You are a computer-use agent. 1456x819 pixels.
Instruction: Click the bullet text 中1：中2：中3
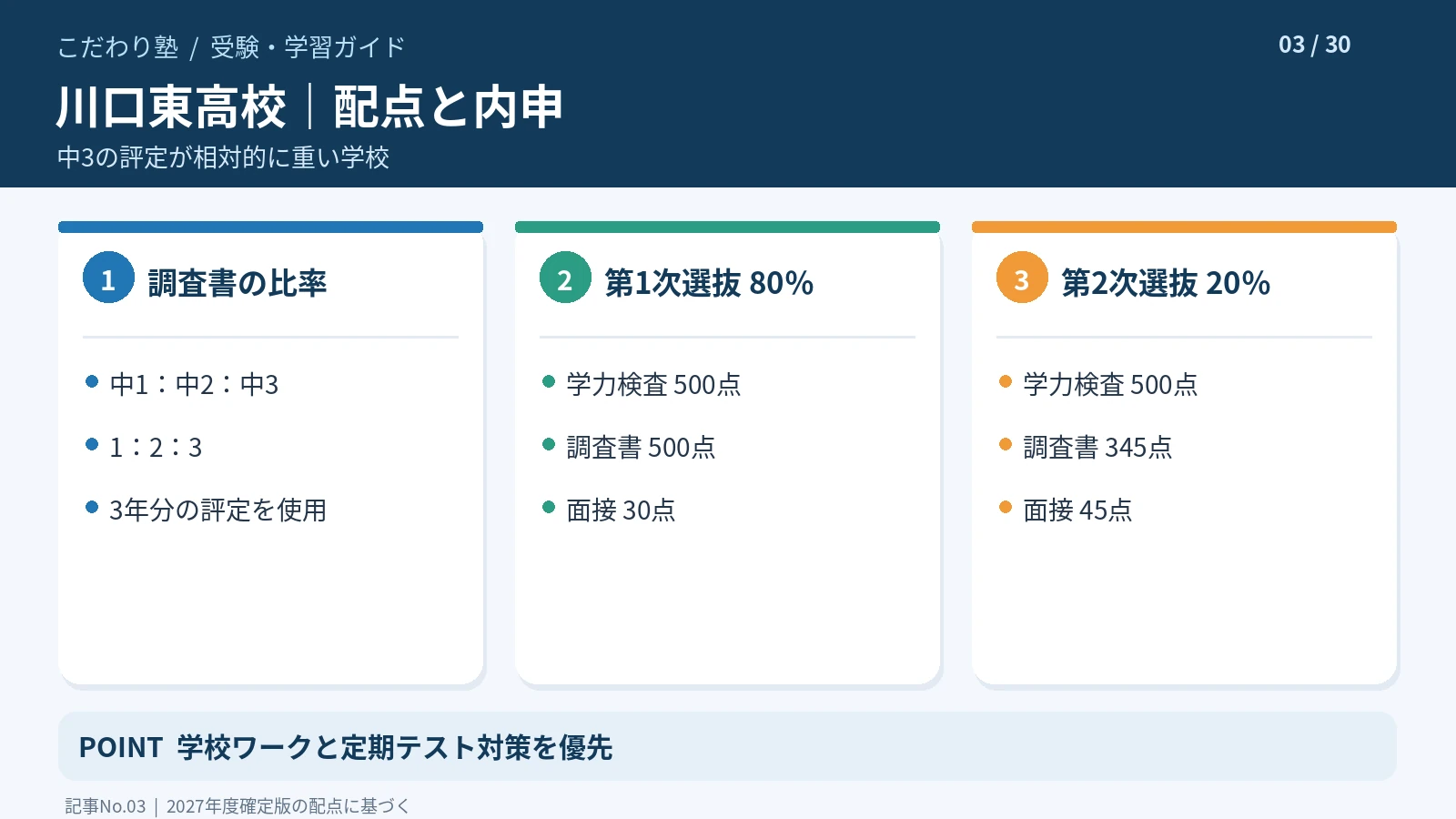click(x=194, y=384)
